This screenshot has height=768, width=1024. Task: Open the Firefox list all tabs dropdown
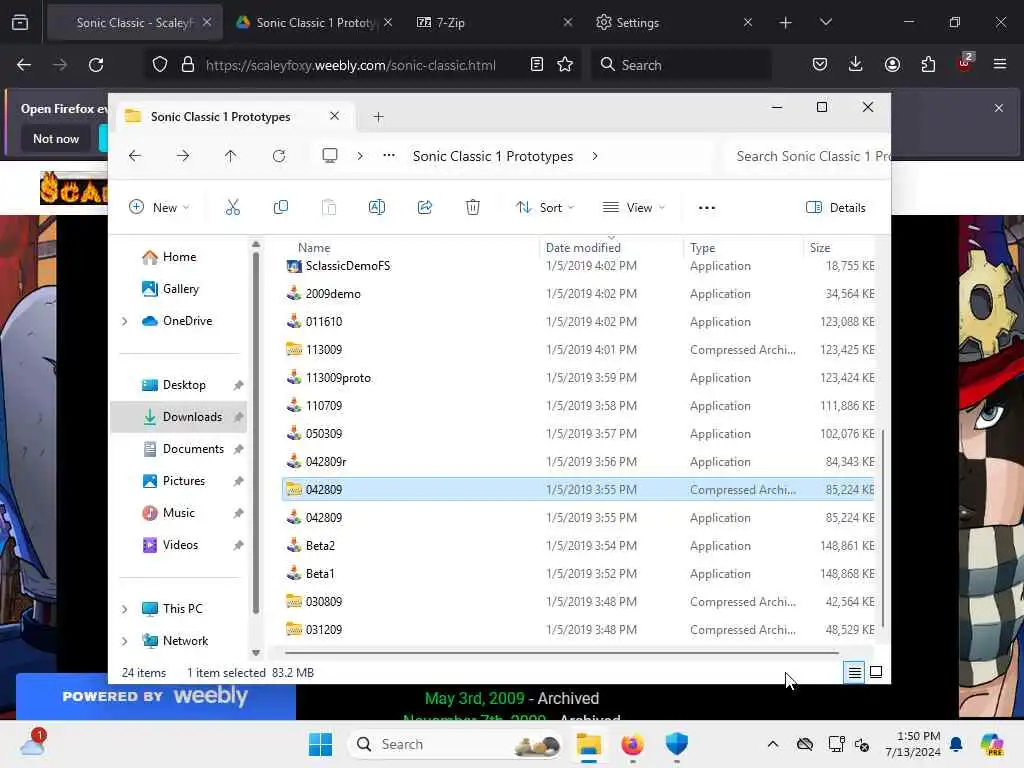(825, 22)
